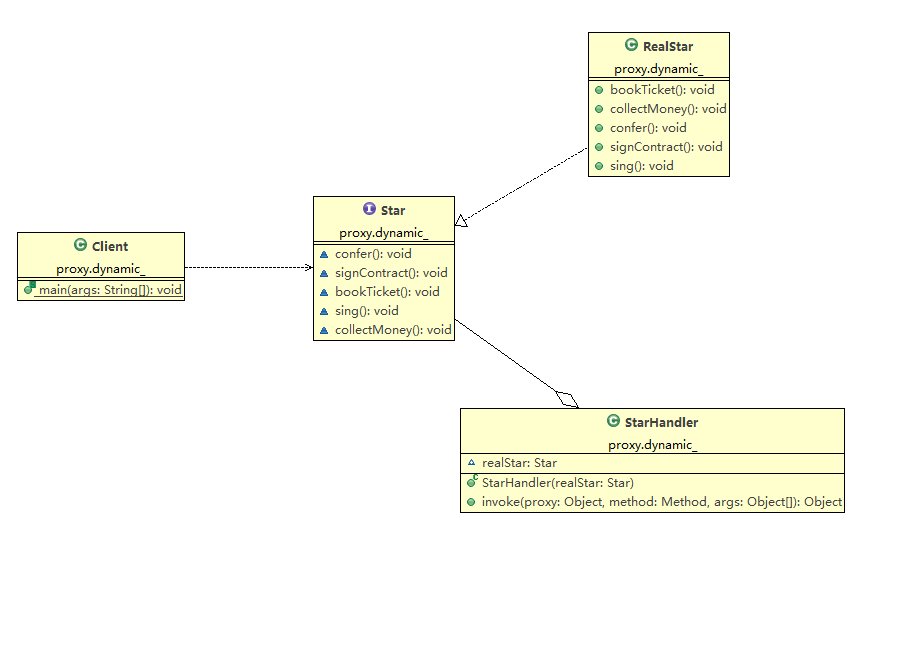Select the StarHandler(realStar: Star) constructor
899x645 pixels.
(x=557, y=483)
